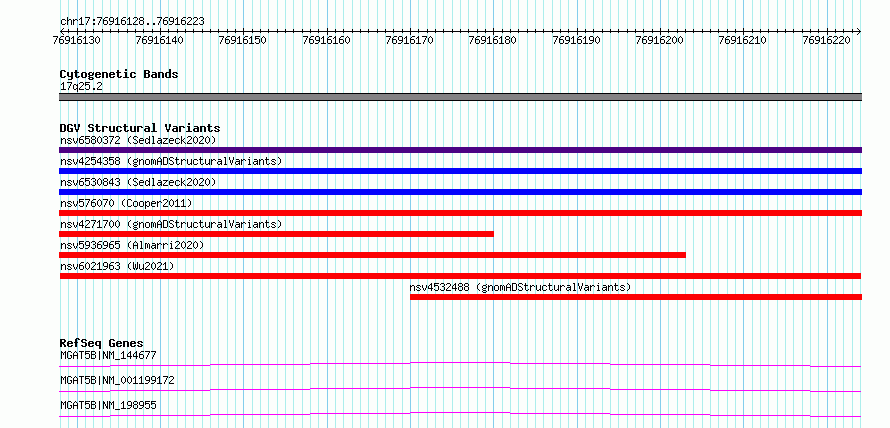Image resolution: width=890 pixels, height=428 pixels.
Task: Select the RefSeq Genes track title
Action: point(102,343)
